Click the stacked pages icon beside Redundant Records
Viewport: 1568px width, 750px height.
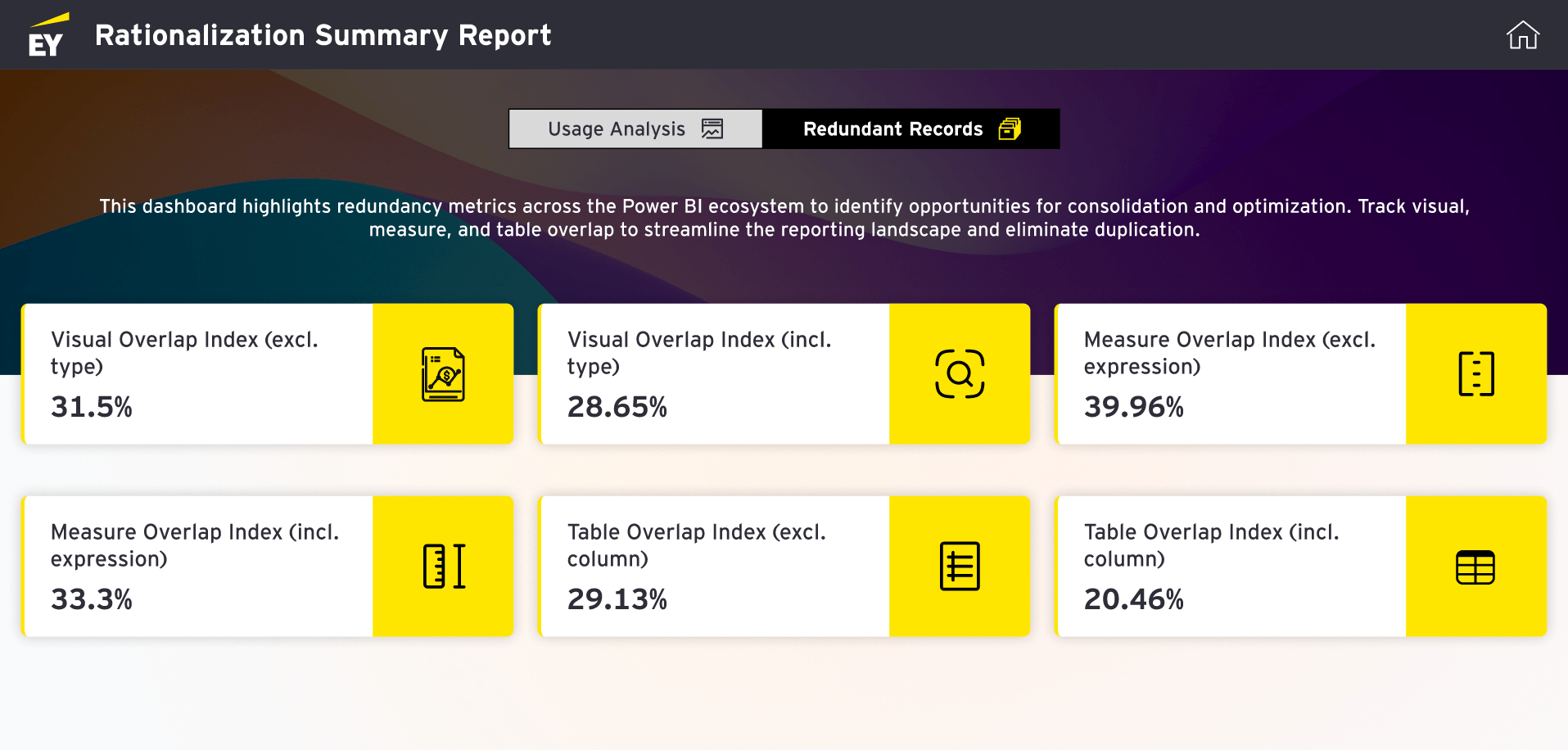(x=1010, y=129)
